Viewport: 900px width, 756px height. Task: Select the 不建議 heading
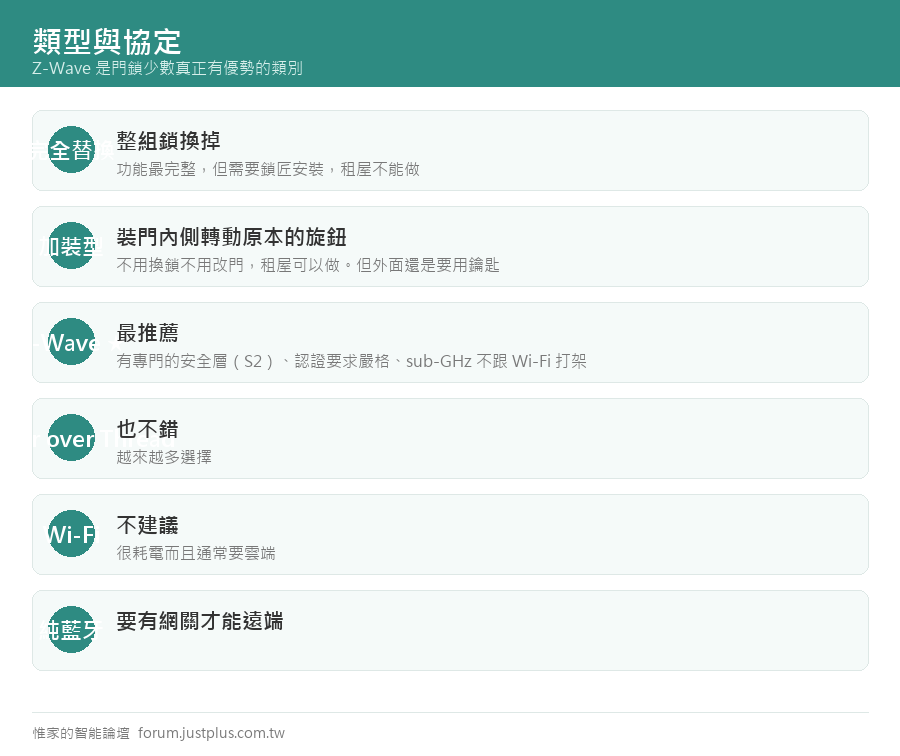coord(148,525)
